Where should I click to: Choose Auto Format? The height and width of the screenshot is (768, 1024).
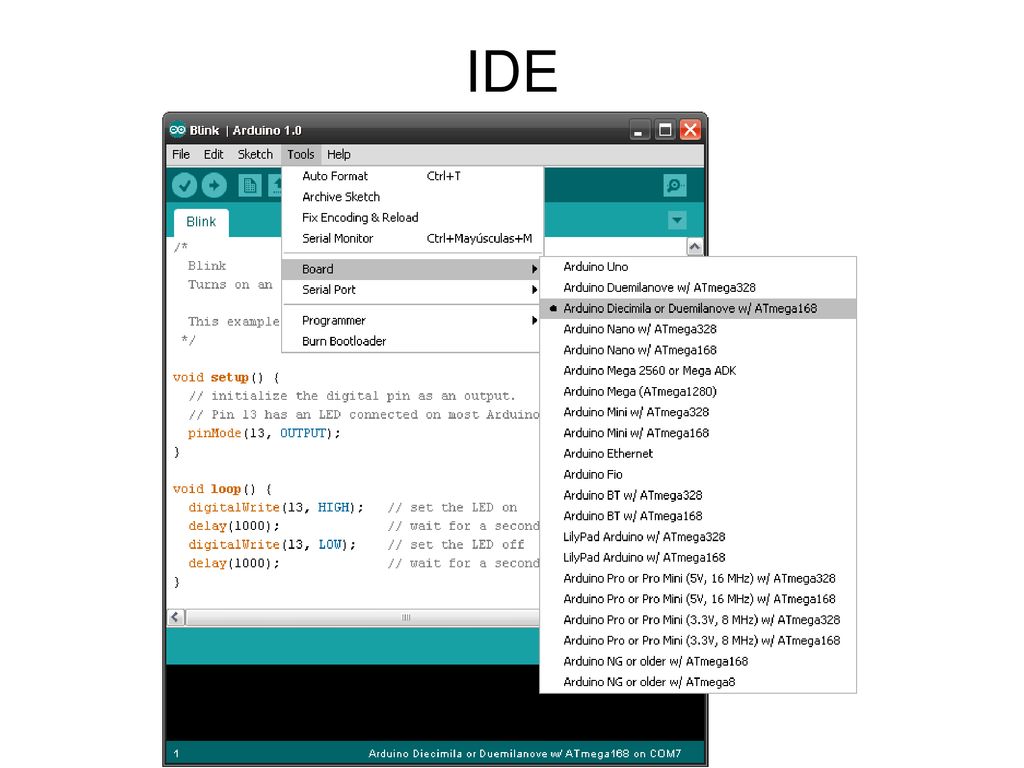413,176
